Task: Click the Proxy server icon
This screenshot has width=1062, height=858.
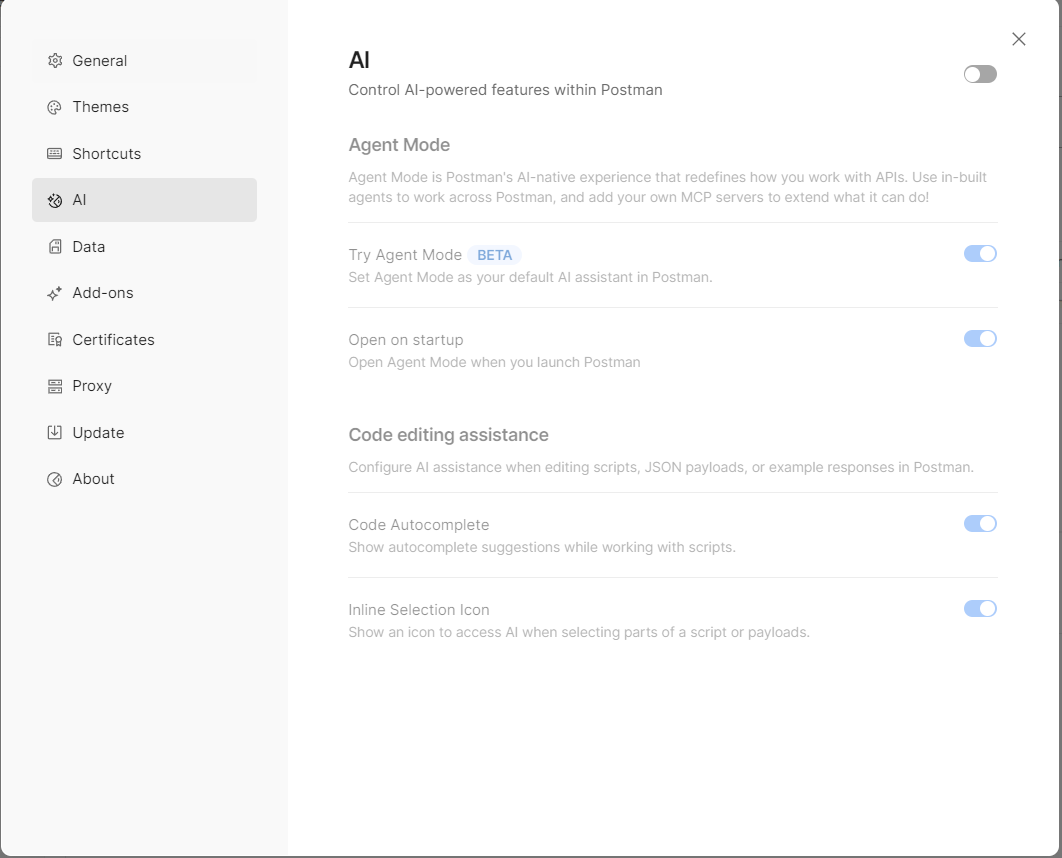Action: [x=55, y=386]
